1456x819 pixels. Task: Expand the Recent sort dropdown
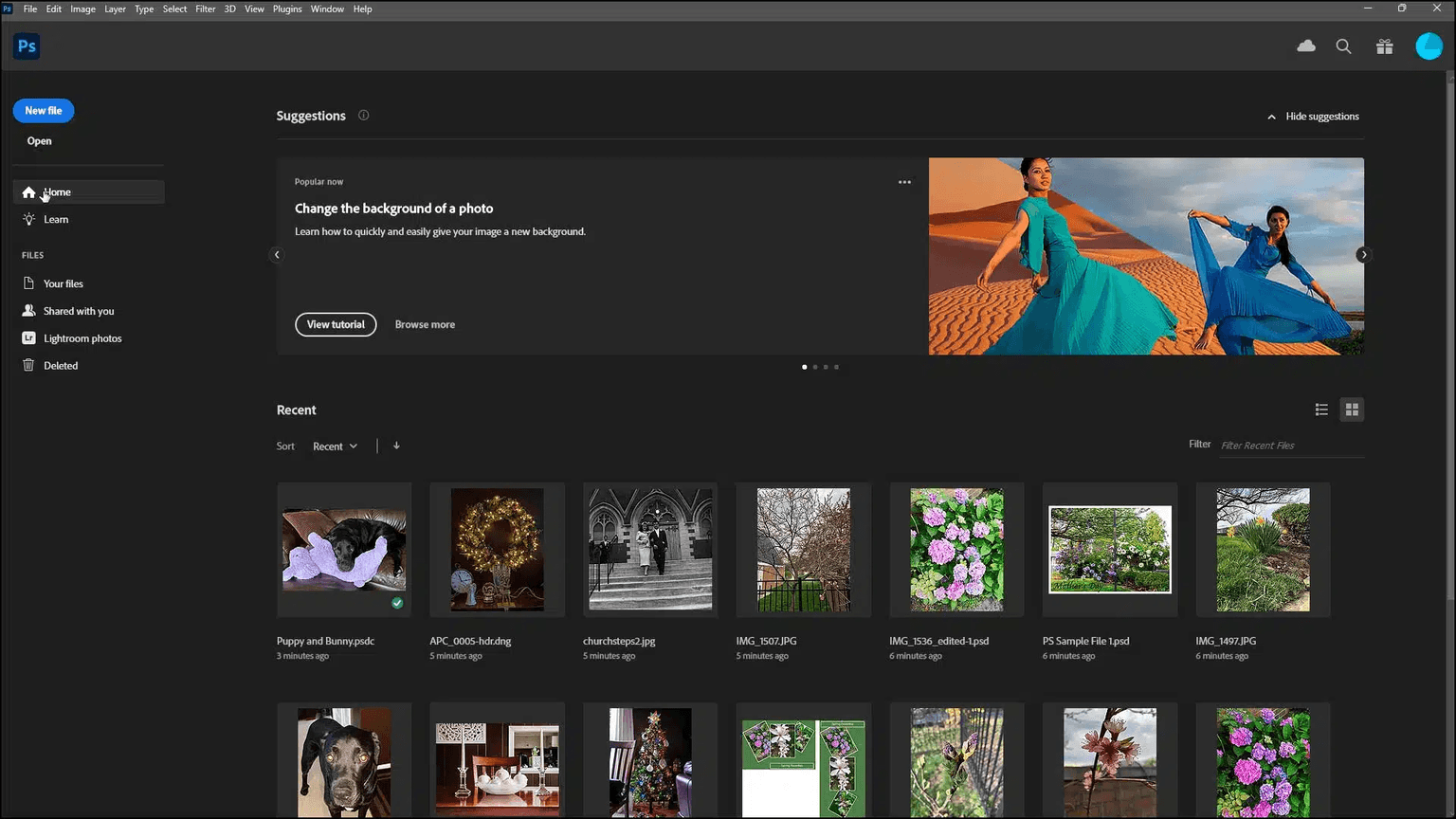(335, 446)
